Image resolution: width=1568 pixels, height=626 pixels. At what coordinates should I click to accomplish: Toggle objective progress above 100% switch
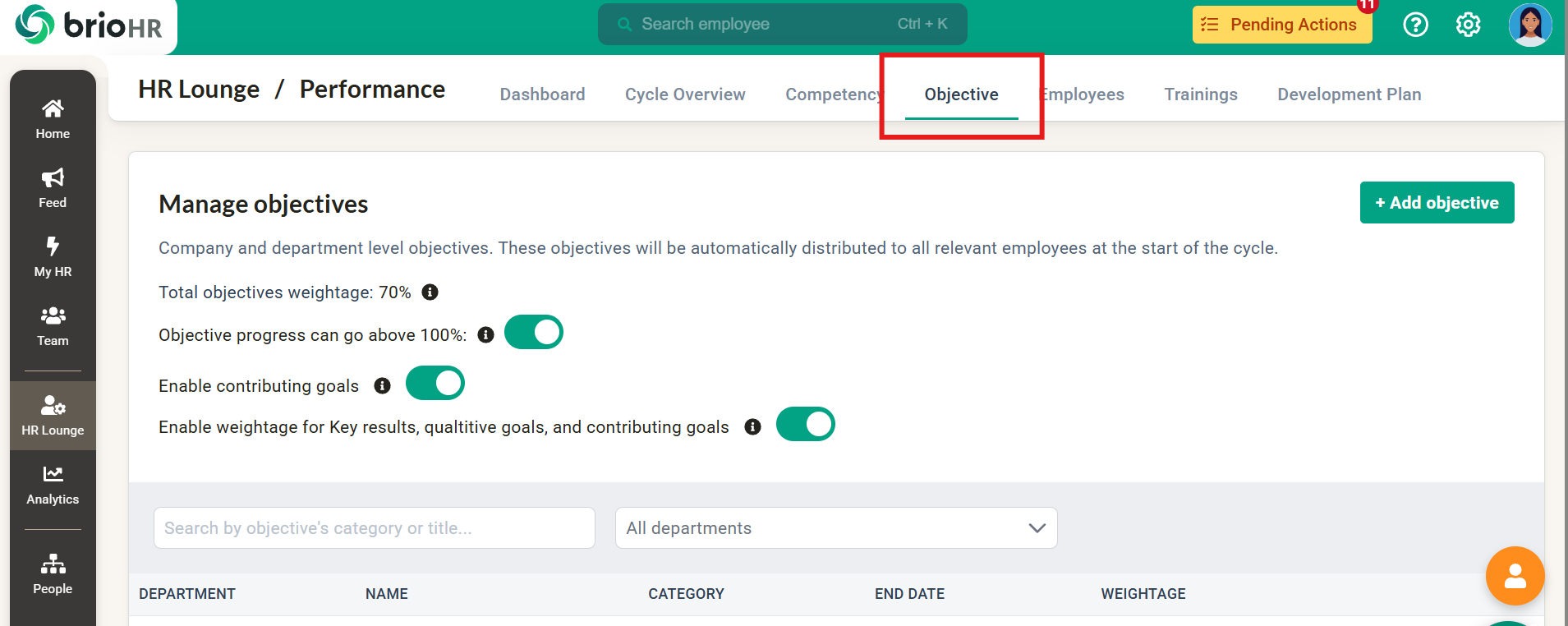tap(534, 333)
